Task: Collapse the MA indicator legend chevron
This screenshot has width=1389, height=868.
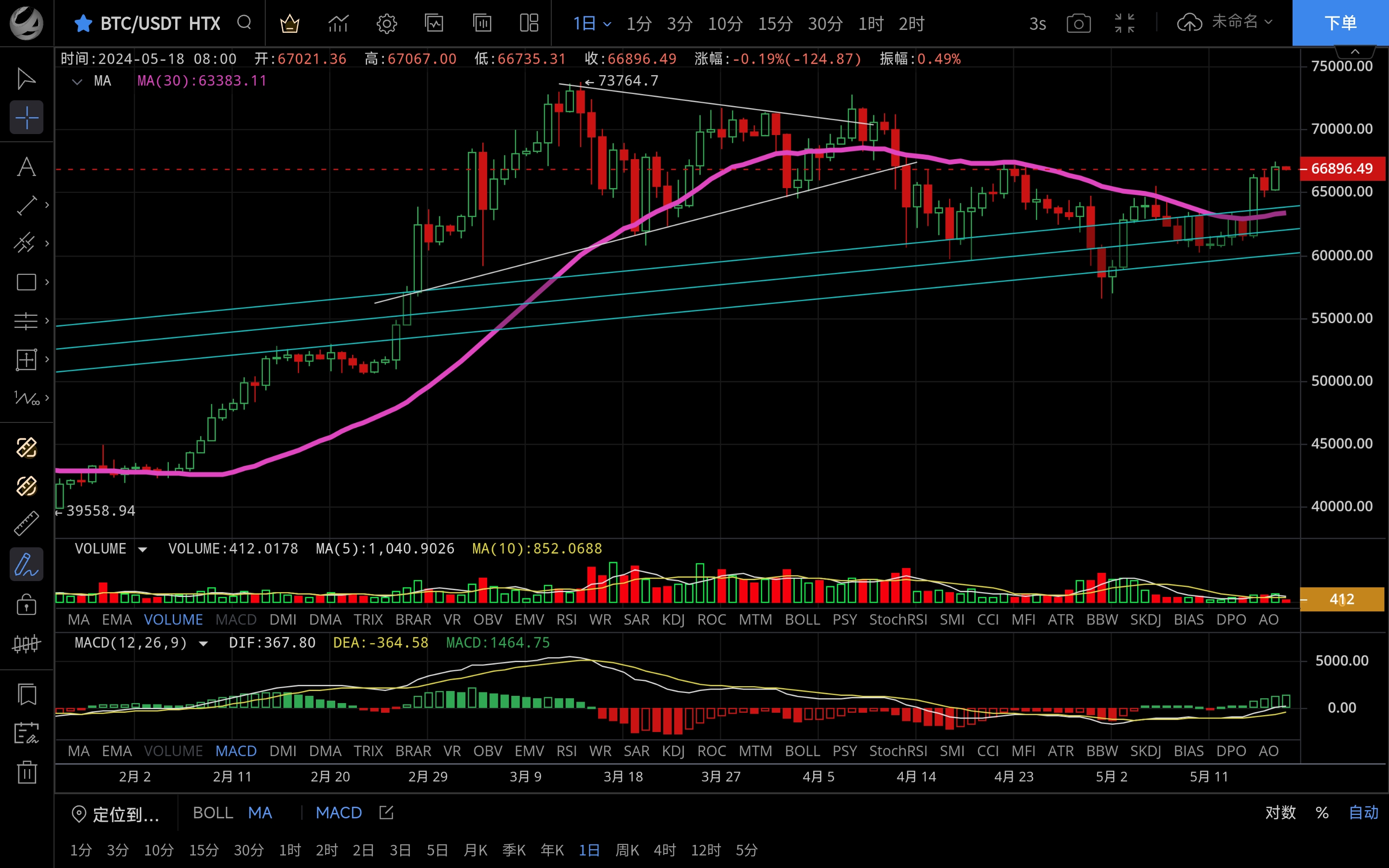Action: coord(77,81)
